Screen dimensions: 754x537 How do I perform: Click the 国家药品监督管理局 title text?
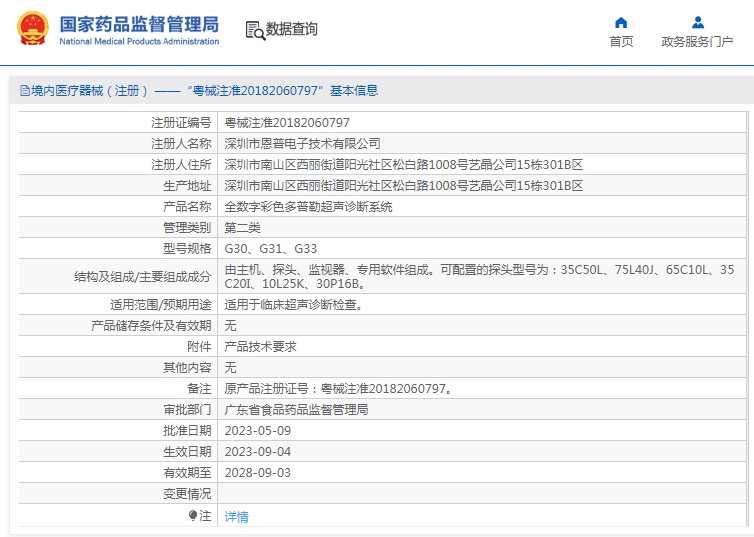(139, 24)
